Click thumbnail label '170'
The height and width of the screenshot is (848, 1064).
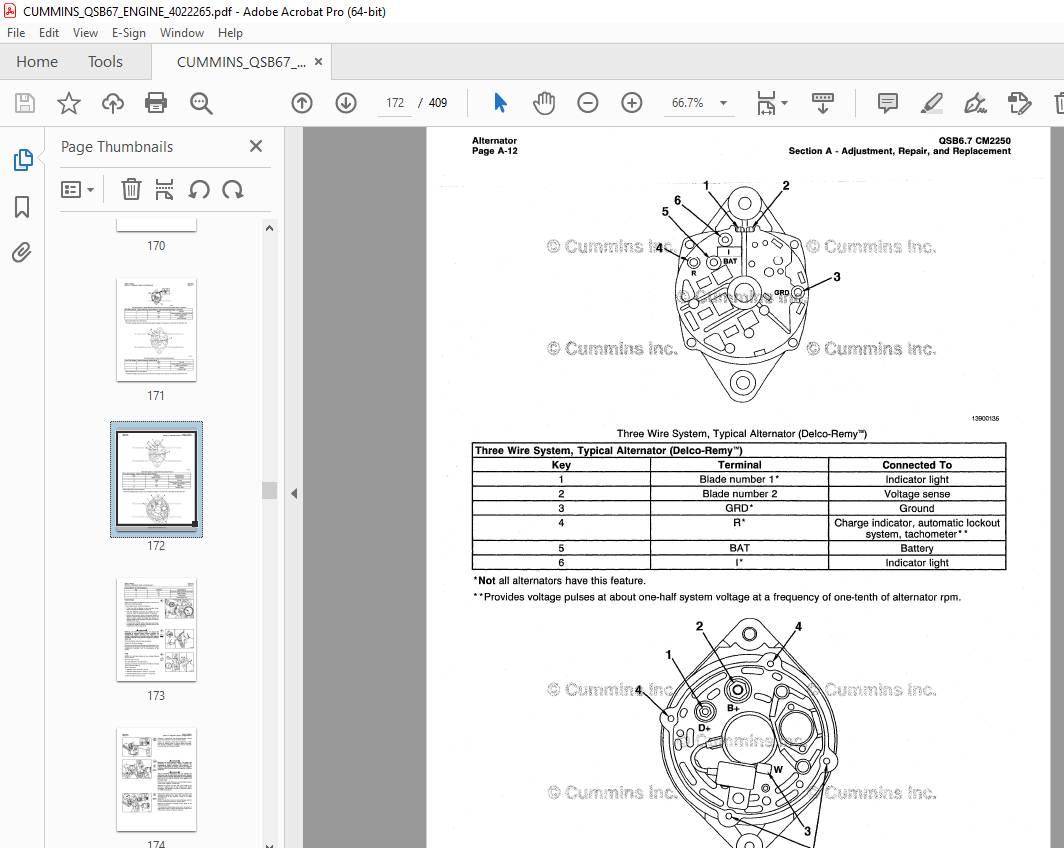[x=156, y=246]
